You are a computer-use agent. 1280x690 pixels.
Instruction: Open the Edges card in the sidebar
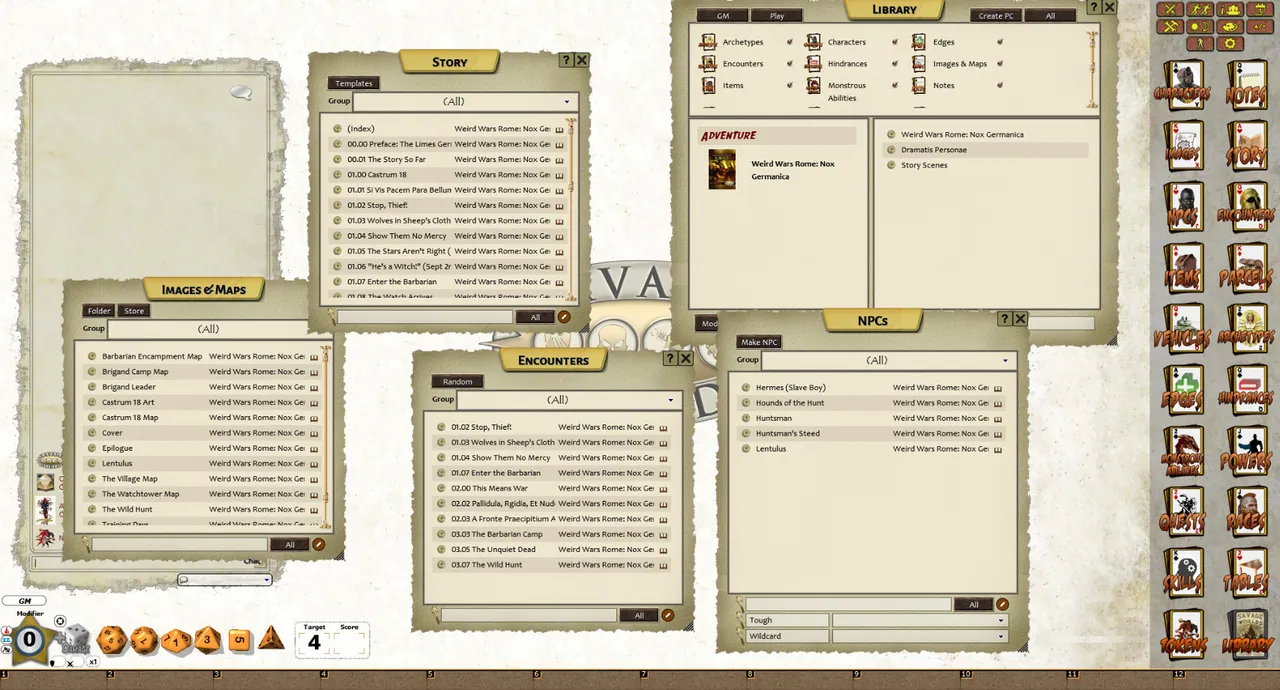[x=1184, y=391]
